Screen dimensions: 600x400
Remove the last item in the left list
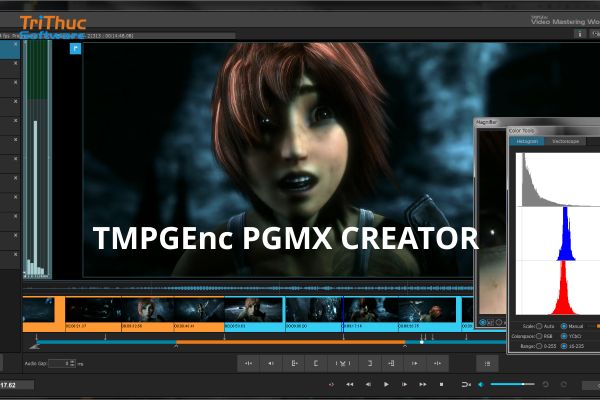coord(15,255)
